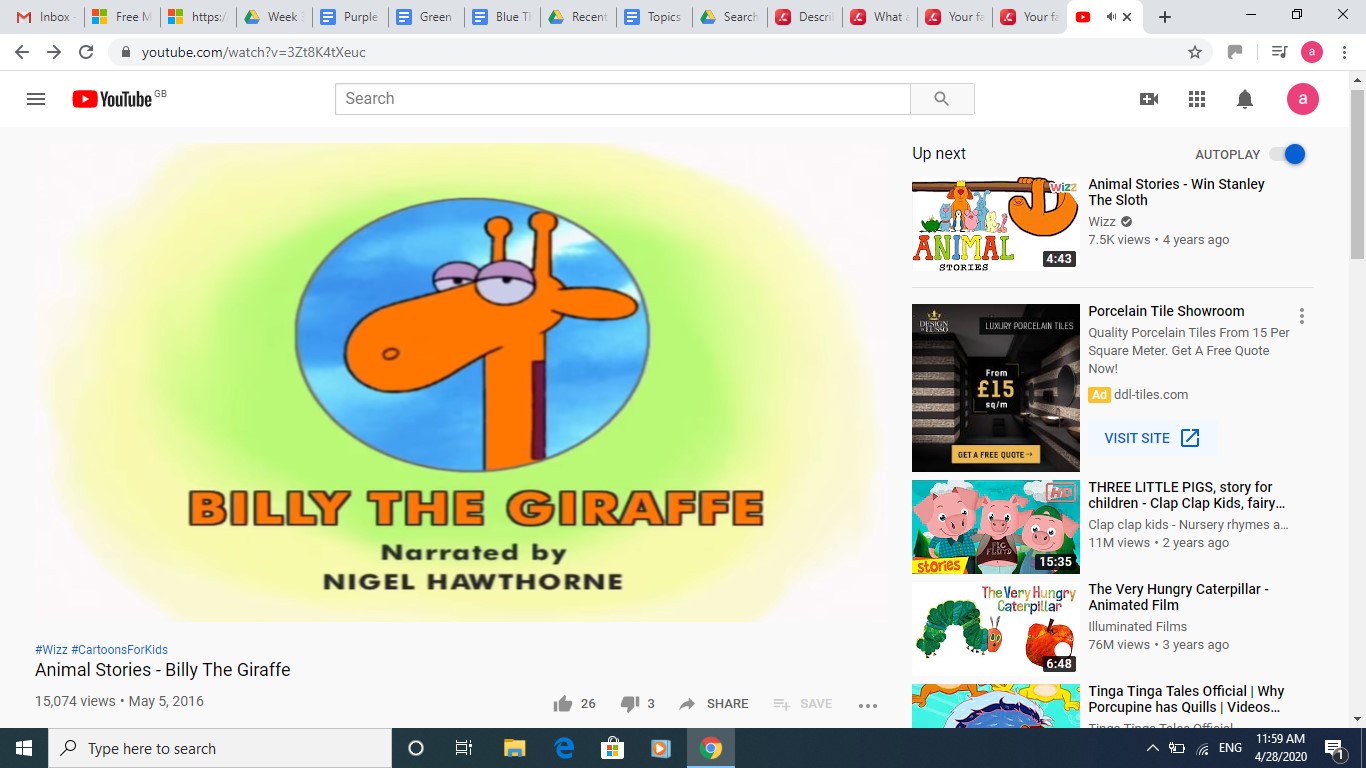1366x768 pixels.
Task: Click the network wifi tray icon
Action: (1203, 748)
